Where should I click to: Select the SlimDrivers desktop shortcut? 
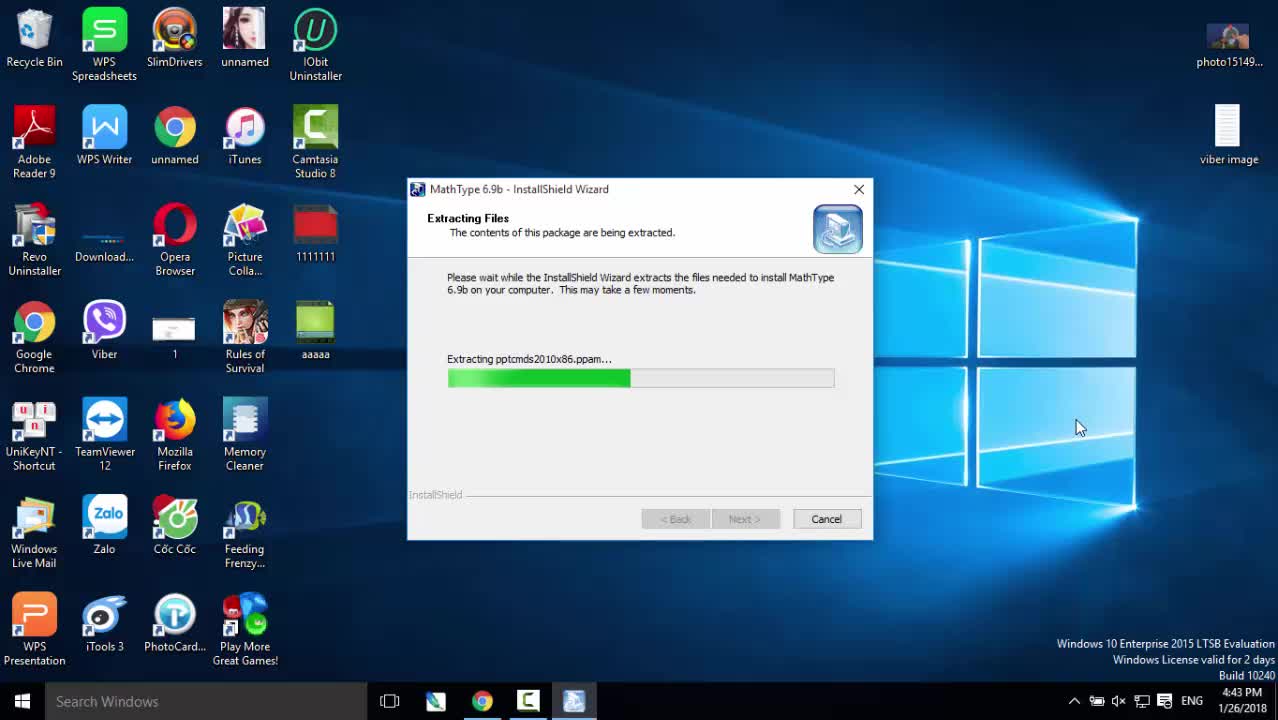coord(175,38)
